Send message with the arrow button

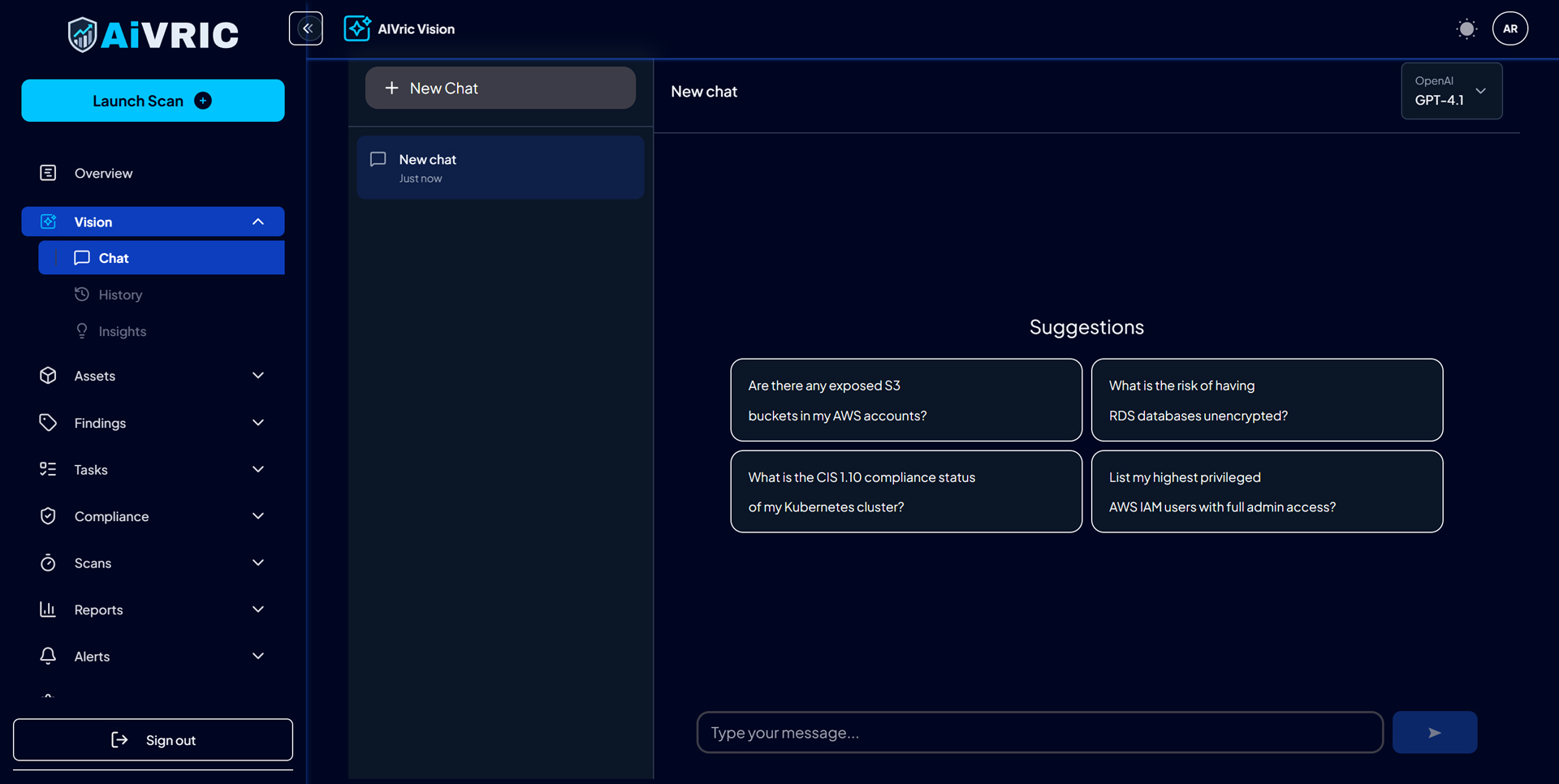click(x=1435, y=732)
